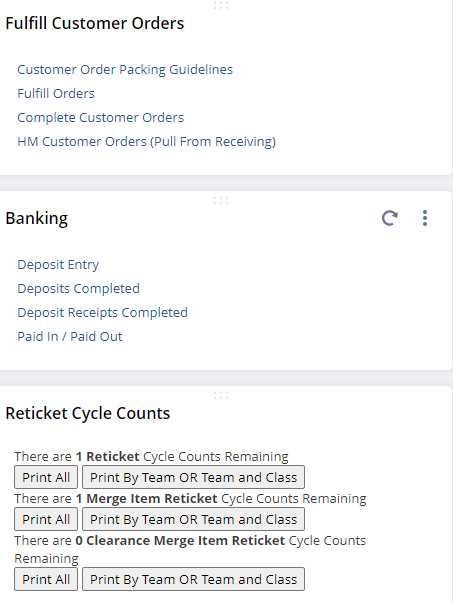Open the Deposit Entry link

tap(58, 265)
